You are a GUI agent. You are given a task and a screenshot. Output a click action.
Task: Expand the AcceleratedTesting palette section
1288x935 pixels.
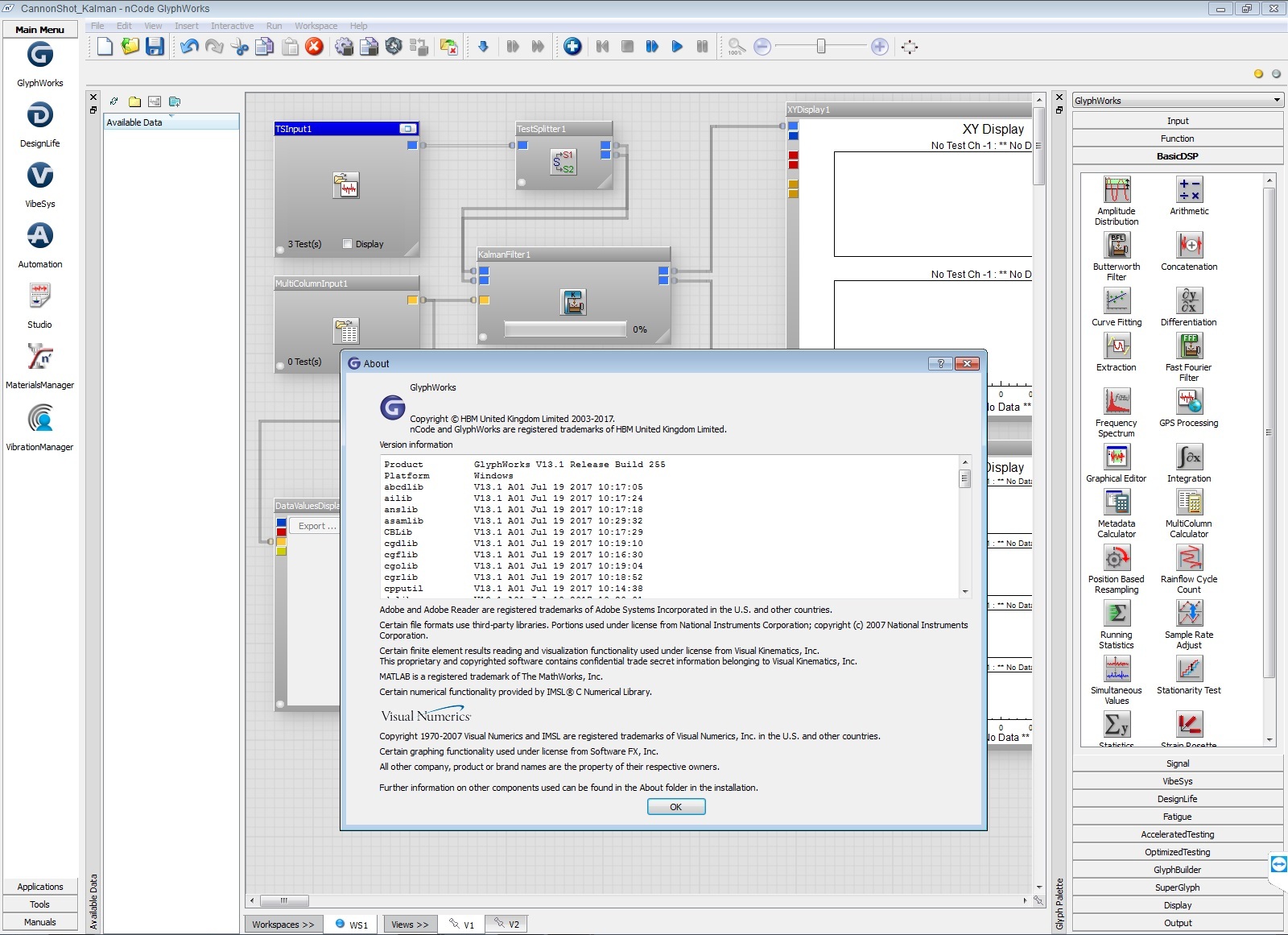point(1177,834)
